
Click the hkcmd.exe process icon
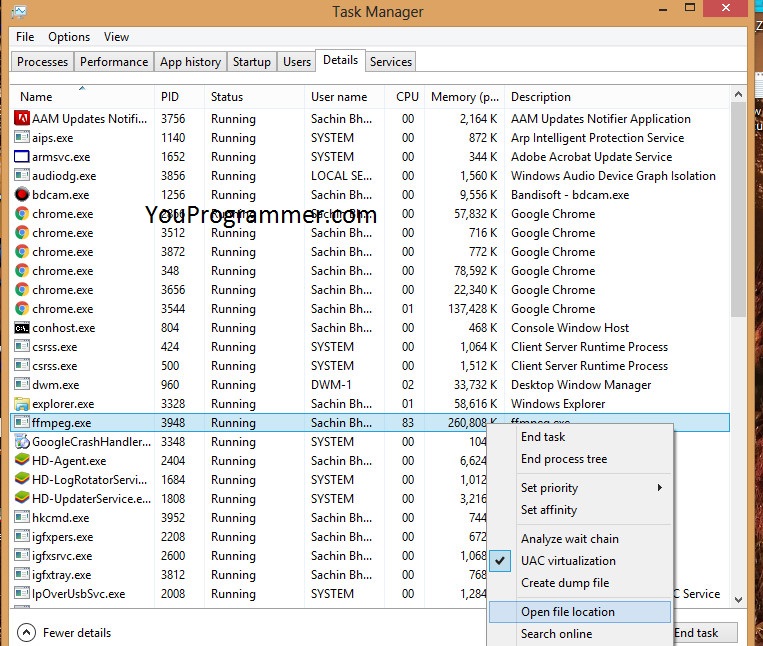(22, 517)
